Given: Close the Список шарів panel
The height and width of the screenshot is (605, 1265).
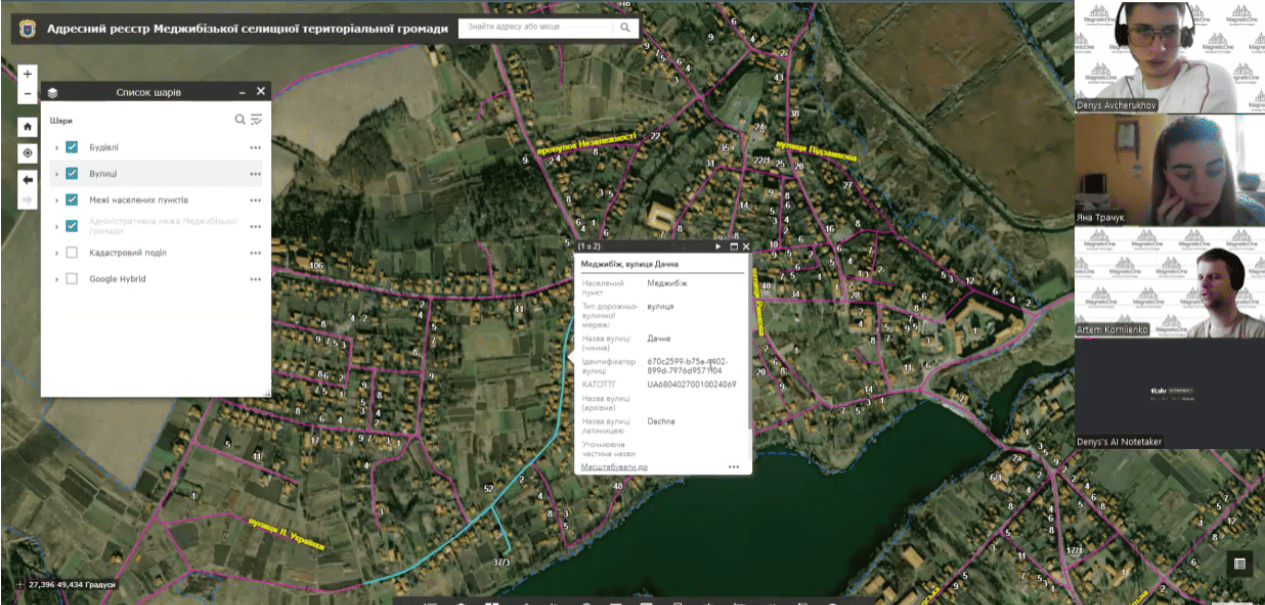Looking at the screenshot, I should pyautogui.click(x=261, y=91).
